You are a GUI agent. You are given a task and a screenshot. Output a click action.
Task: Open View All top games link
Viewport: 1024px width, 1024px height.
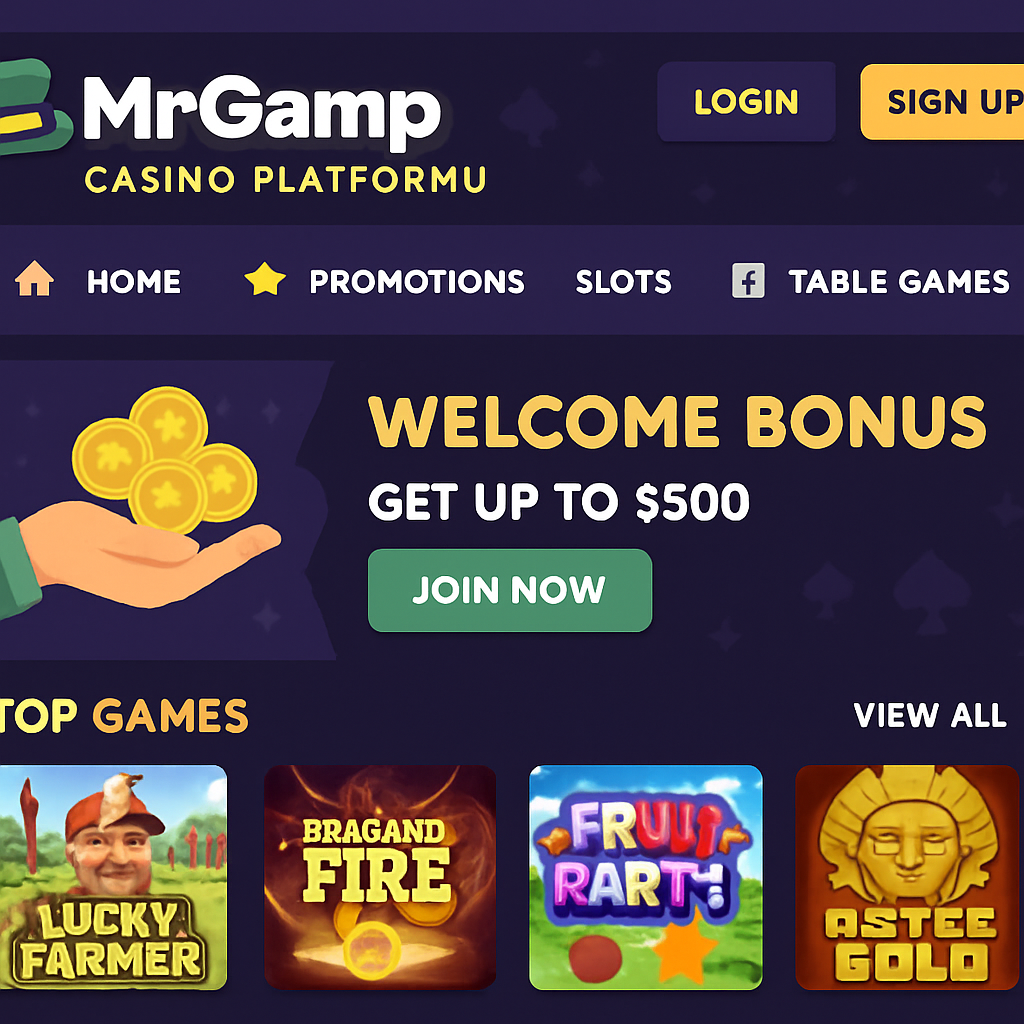click(x=930, y=715)
